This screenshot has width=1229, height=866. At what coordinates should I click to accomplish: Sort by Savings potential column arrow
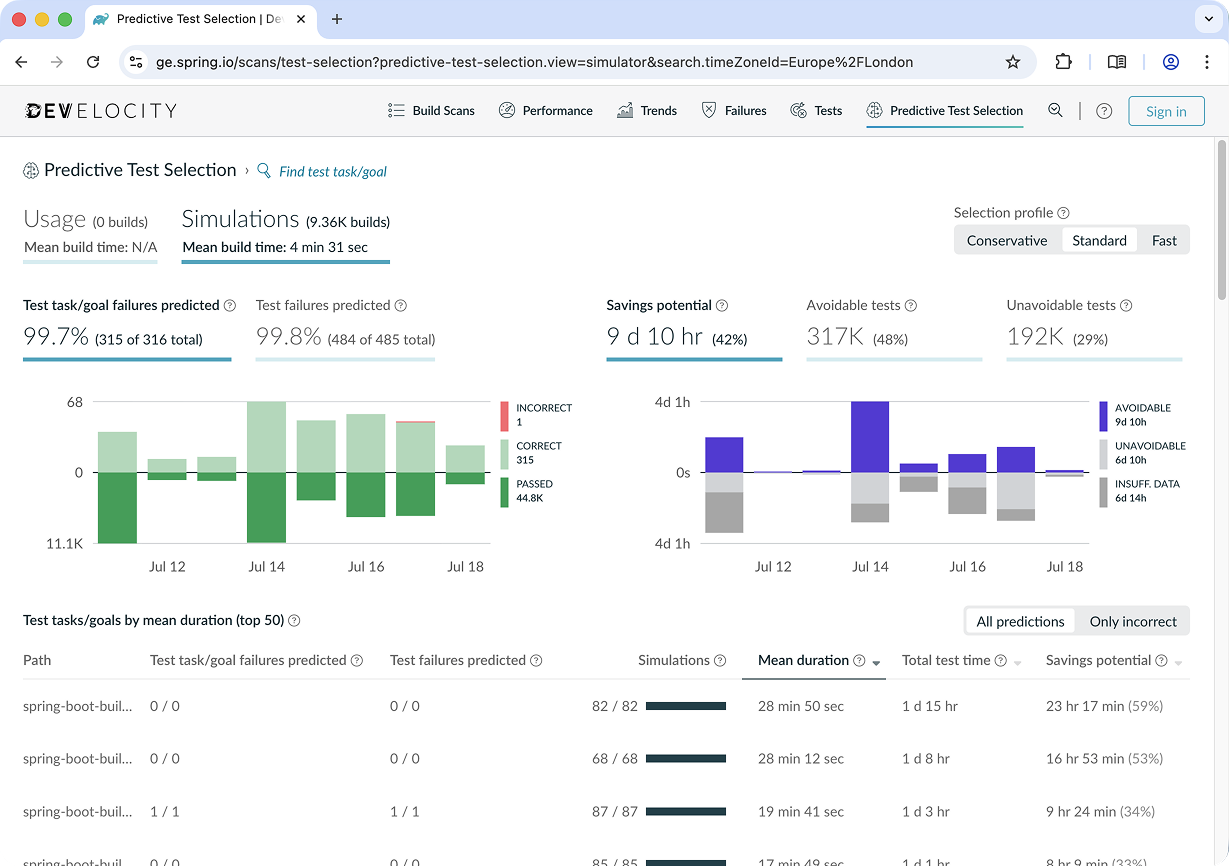[x=1179, y=663]
